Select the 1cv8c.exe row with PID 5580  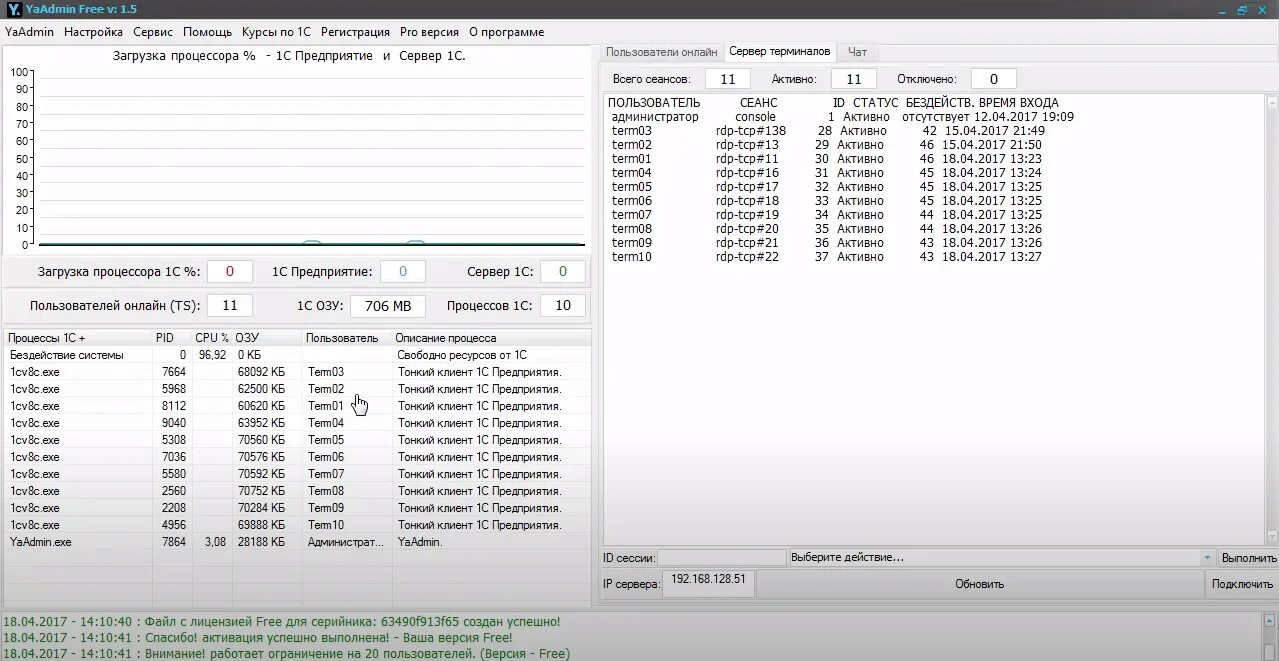298,474
